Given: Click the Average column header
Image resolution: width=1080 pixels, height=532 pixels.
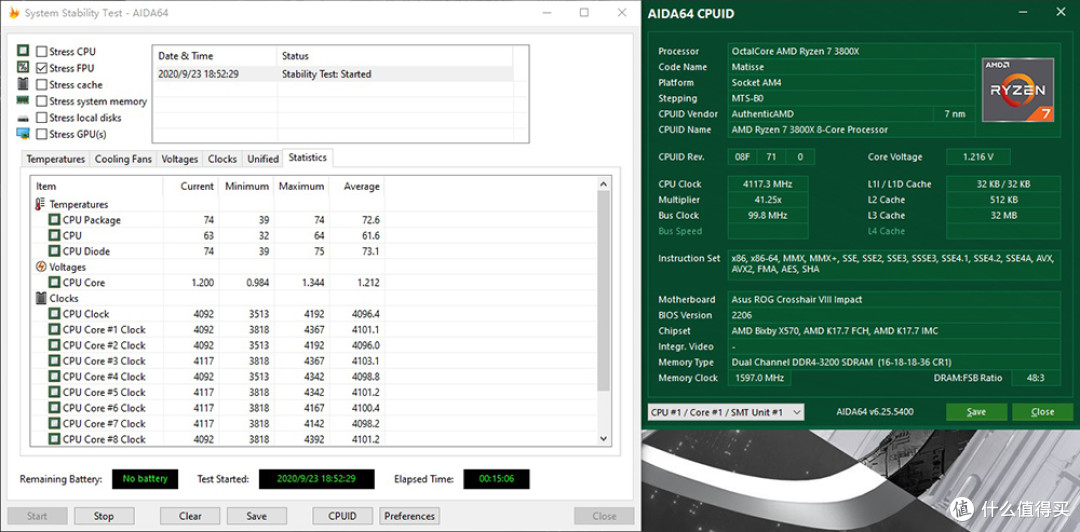Looking at the screenshot, I should pyautogui.click(x=356, y=186).
